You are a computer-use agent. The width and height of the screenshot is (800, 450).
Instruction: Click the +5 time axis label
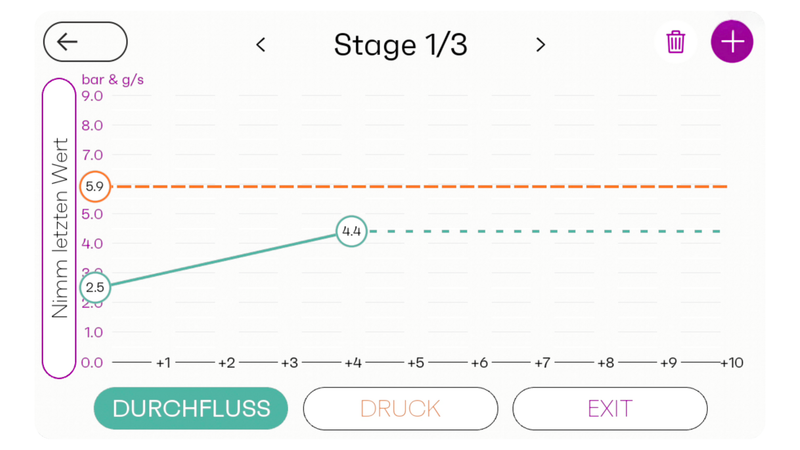tap(415, 362)
